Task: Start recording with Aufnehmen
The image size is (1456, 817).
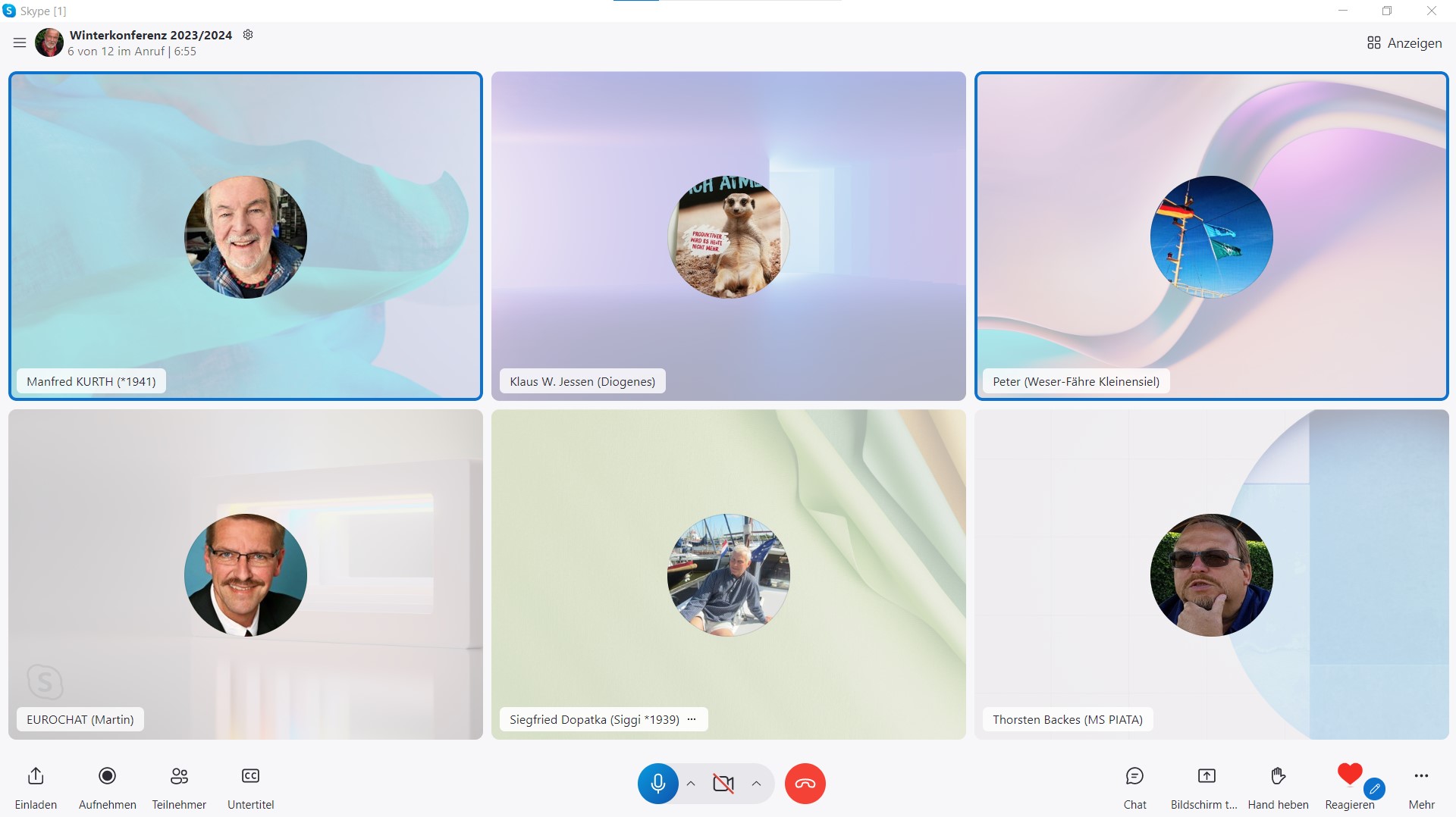Action: 107,776
